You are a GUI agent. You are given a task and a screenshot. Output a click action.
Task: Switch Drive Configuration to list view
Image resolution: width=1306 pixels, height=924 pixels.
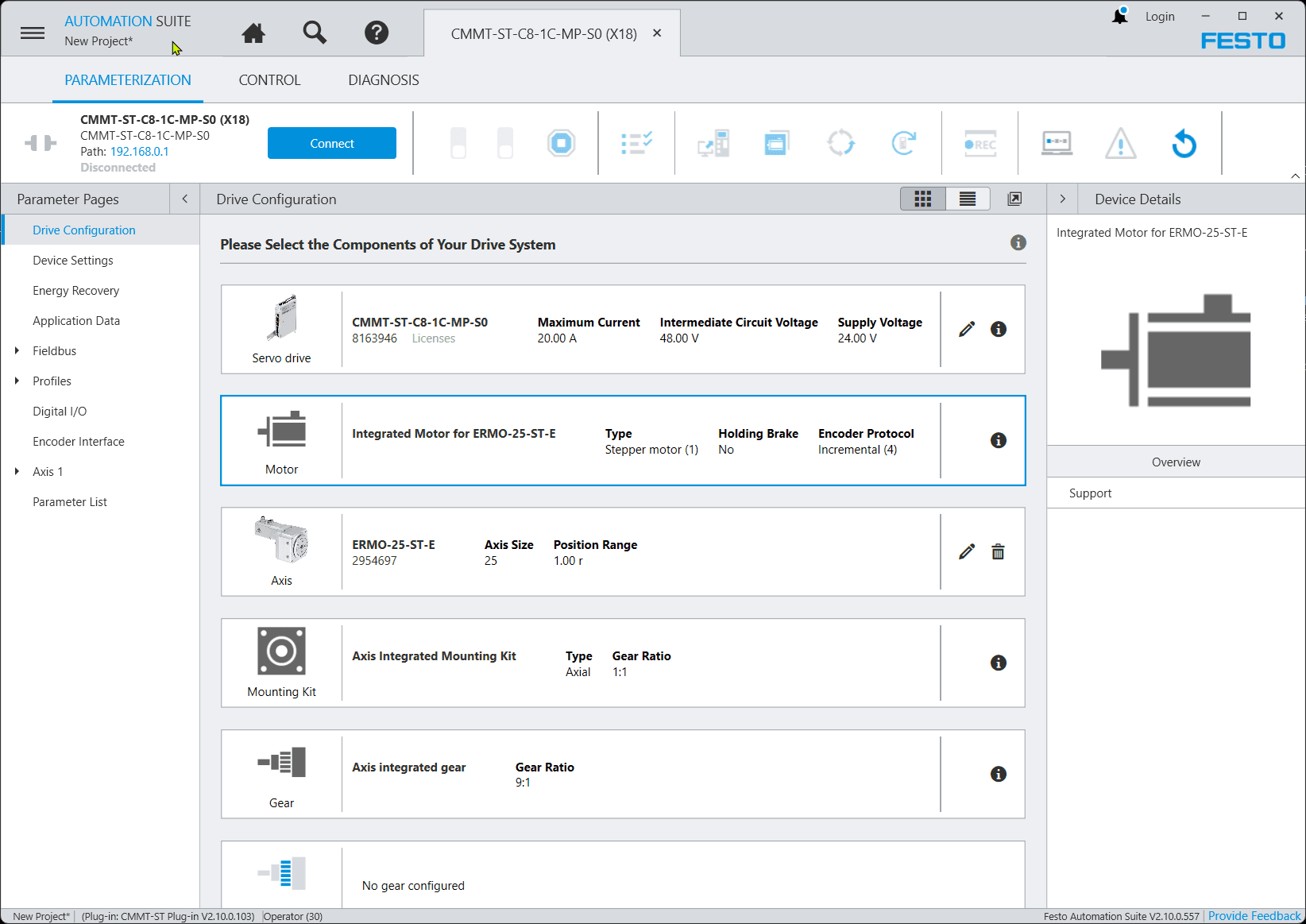click(967, 199)
